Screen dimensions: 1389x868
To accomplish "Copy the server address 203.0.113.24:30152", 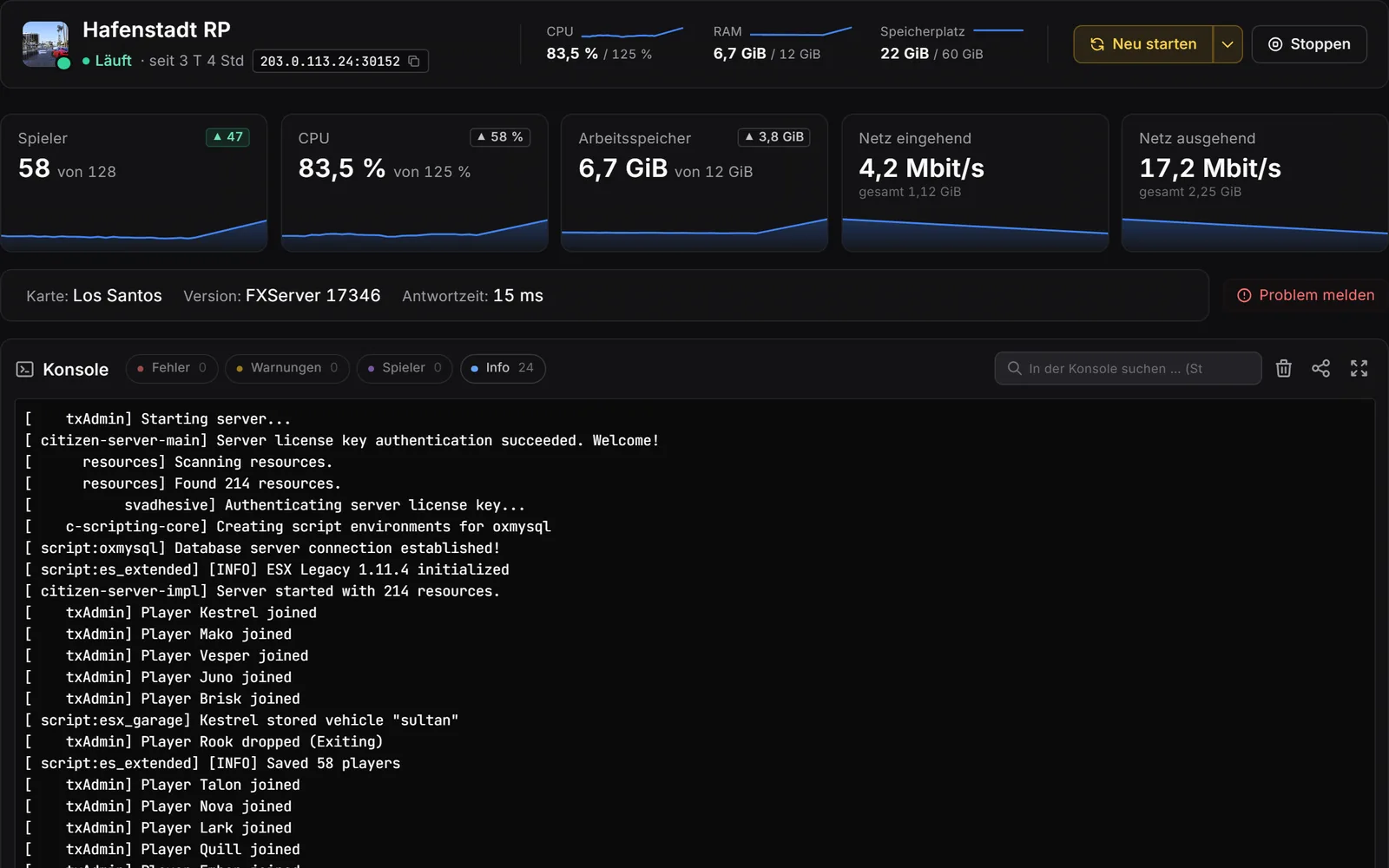I will [x=414, y=62].
